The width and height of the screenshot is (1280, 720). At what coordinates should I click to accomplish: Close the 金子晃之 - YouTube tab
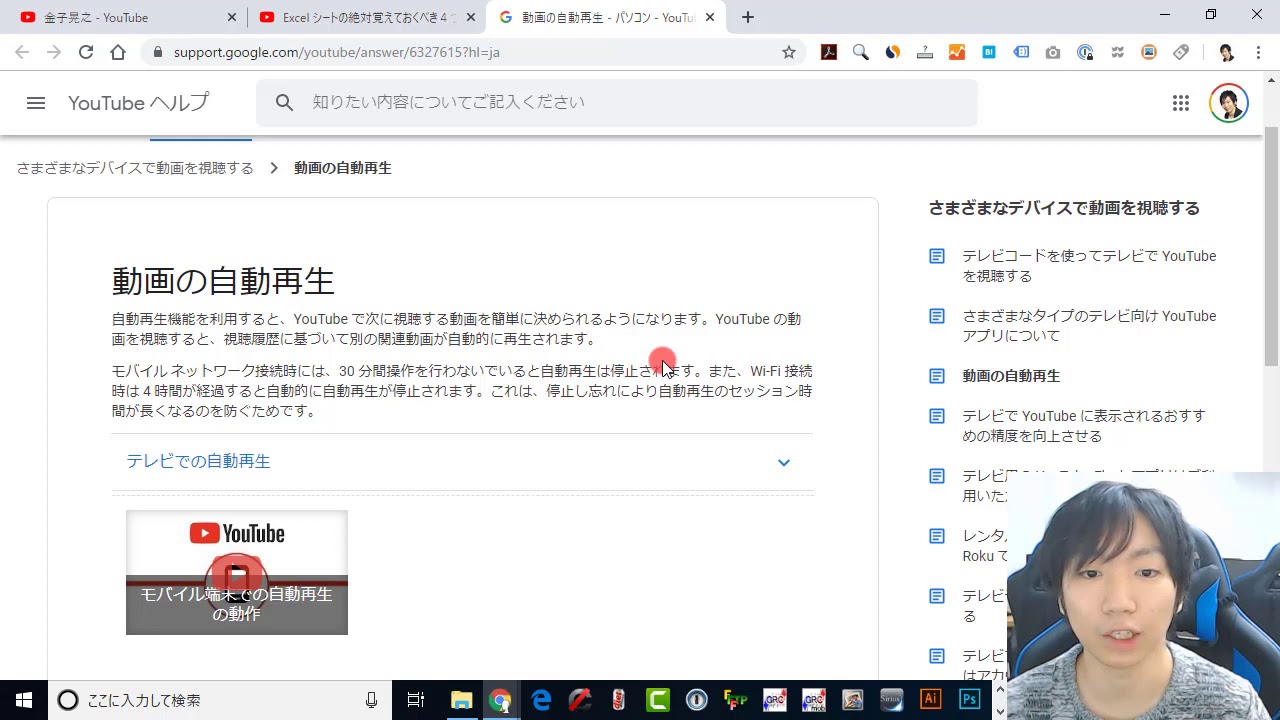point(232,17)
